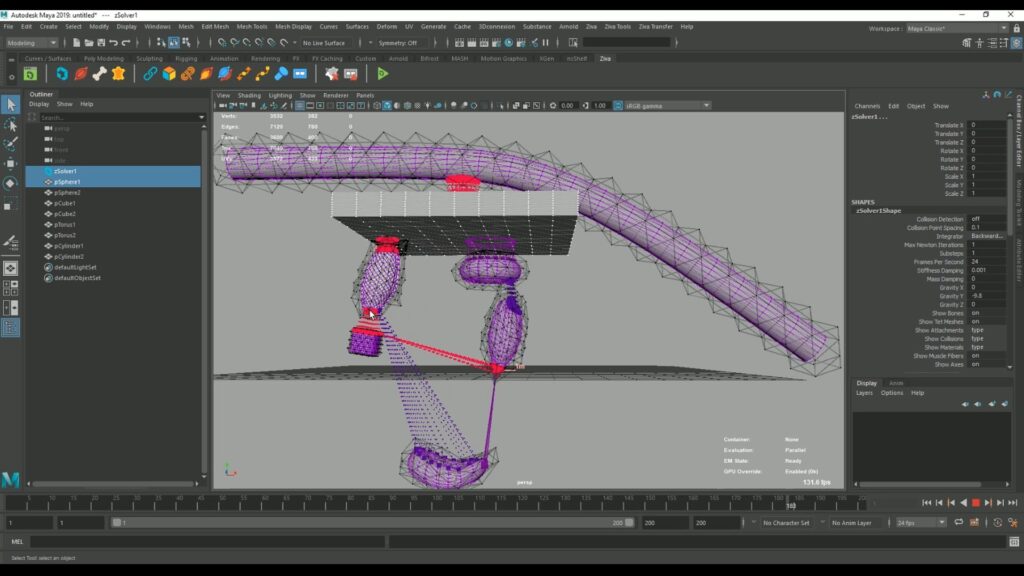Screen dimensions: 1024x576
Task: Click the Outliner horizontal scrollbar
Action: (113, 484)
